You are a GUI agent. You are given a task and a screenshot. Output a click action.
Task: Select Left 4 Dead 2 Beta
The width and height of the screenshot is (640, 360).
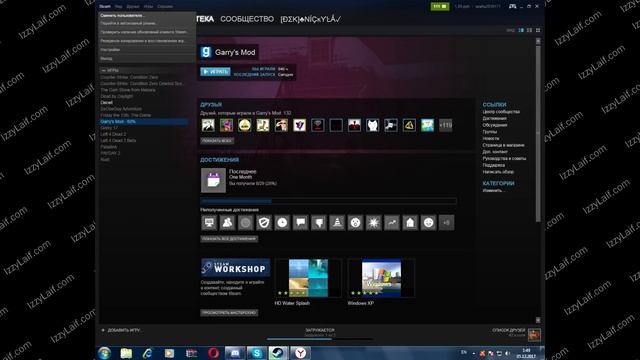pos(118,140)
